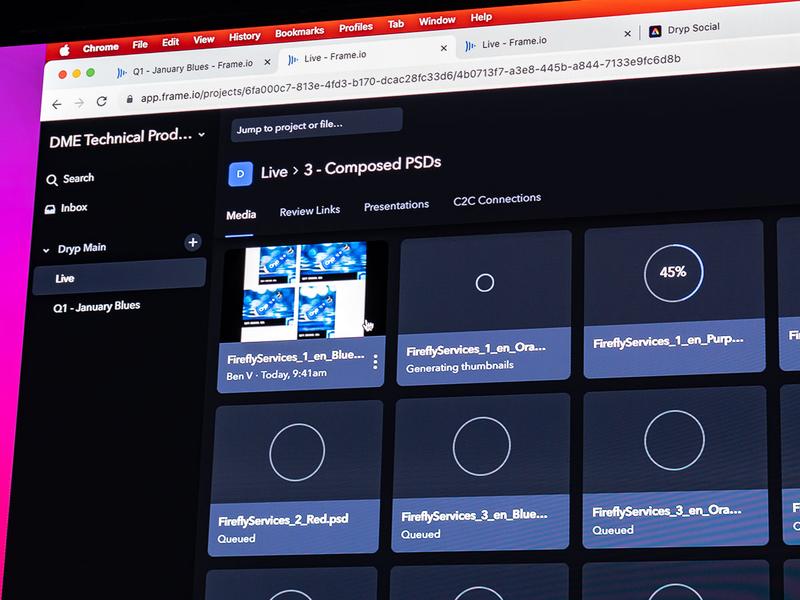Click the blue D project avatar icon
This screenshot has height=600, width=800.
240,174
